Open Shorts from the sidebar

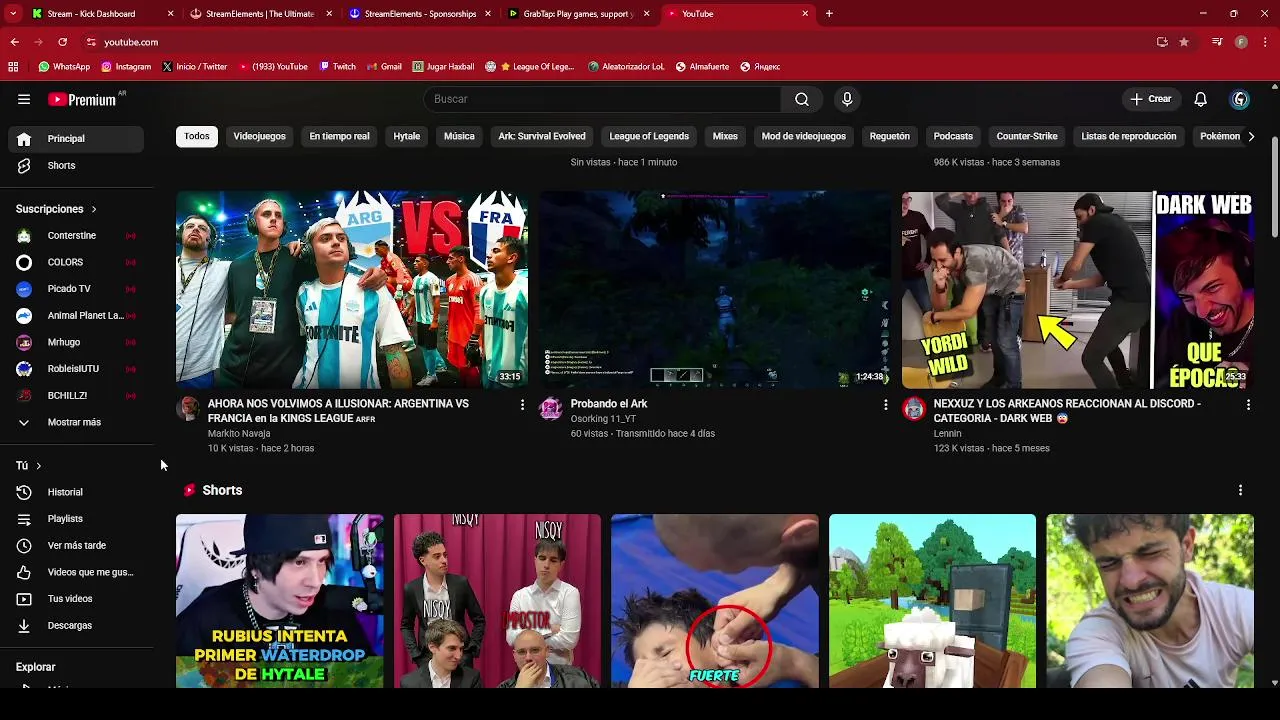point(76,166)
